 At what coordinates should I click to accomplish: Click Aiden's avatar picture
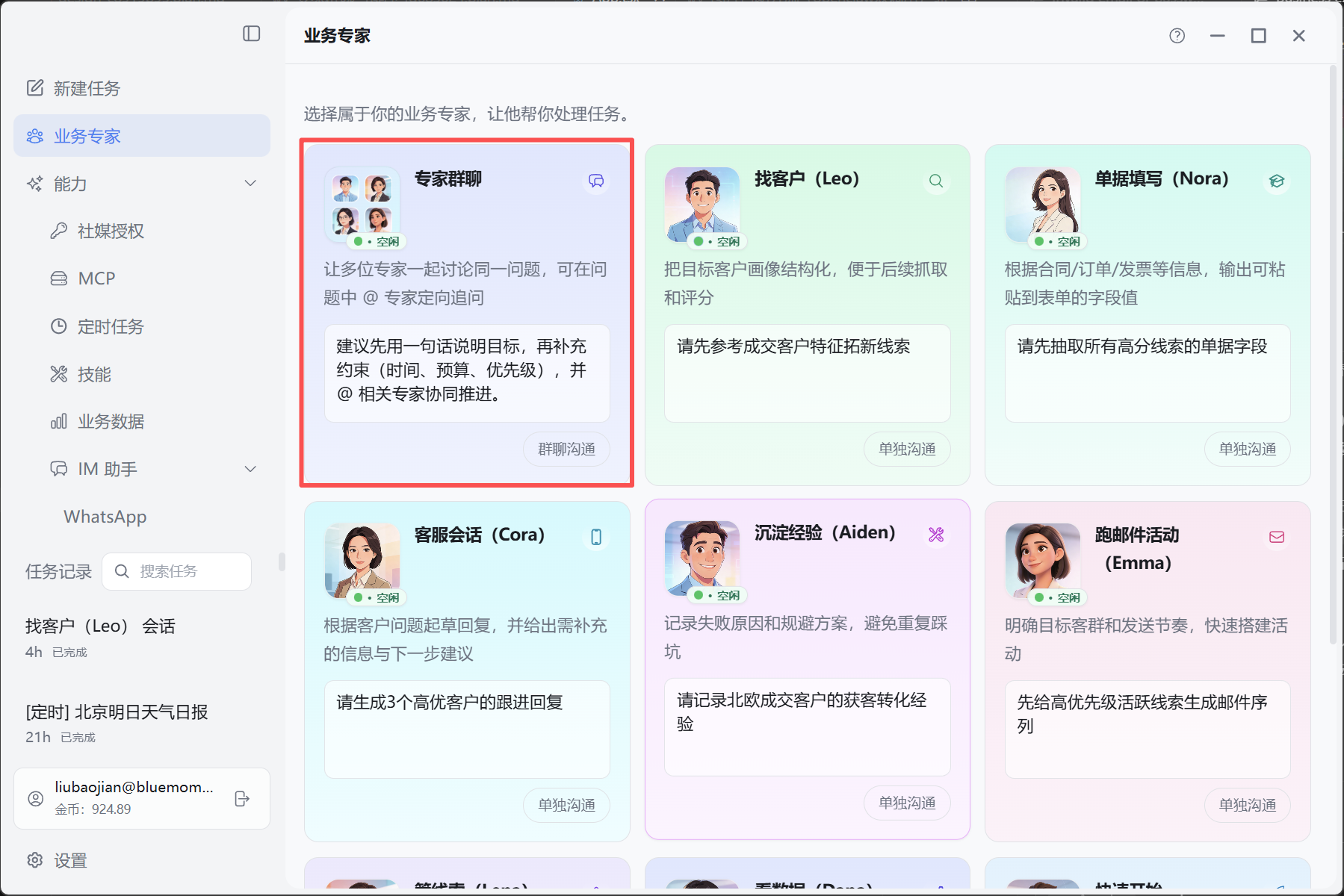click(702, 559)
